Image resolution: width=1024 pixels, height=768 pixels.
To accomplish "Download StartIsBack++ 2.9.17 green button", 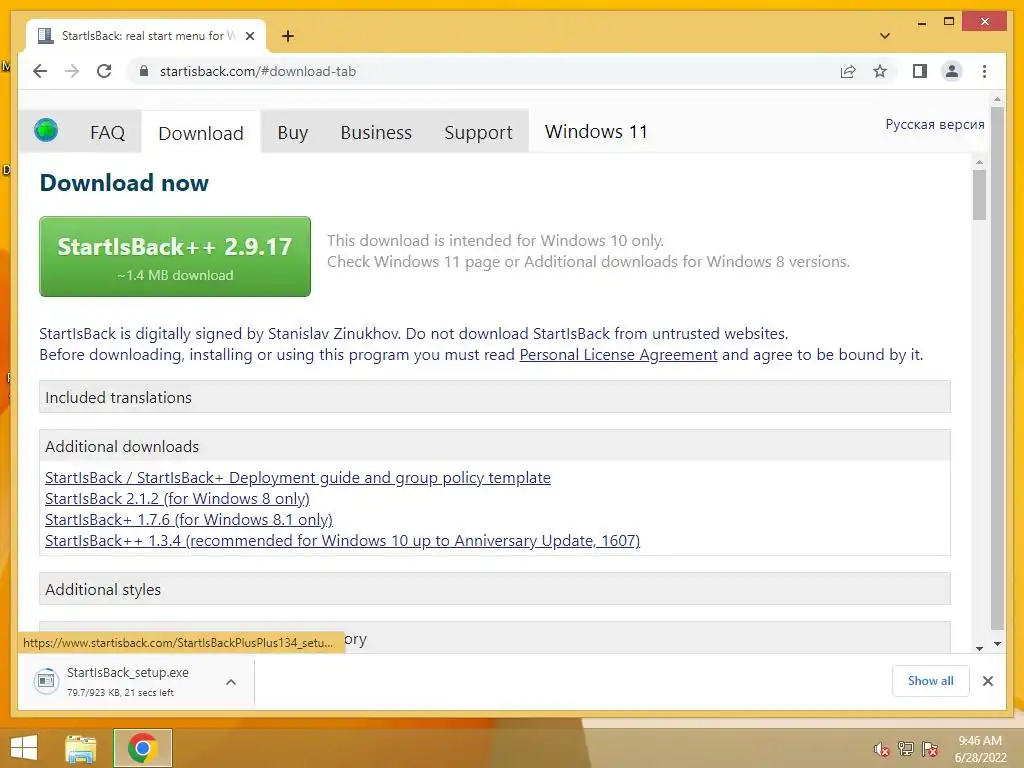I will [175, 256].
